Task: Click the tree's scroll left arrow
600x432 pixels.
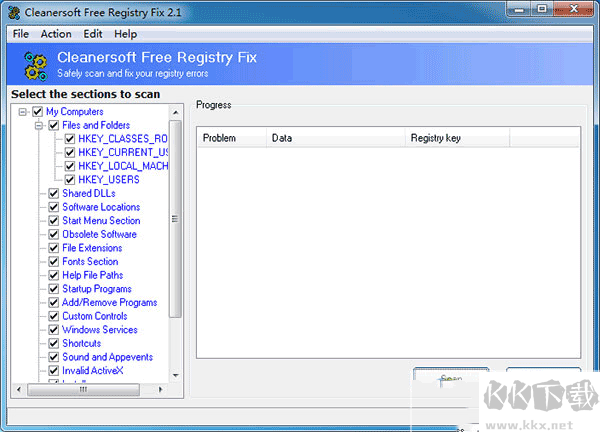Action: [x=19, y=390]
